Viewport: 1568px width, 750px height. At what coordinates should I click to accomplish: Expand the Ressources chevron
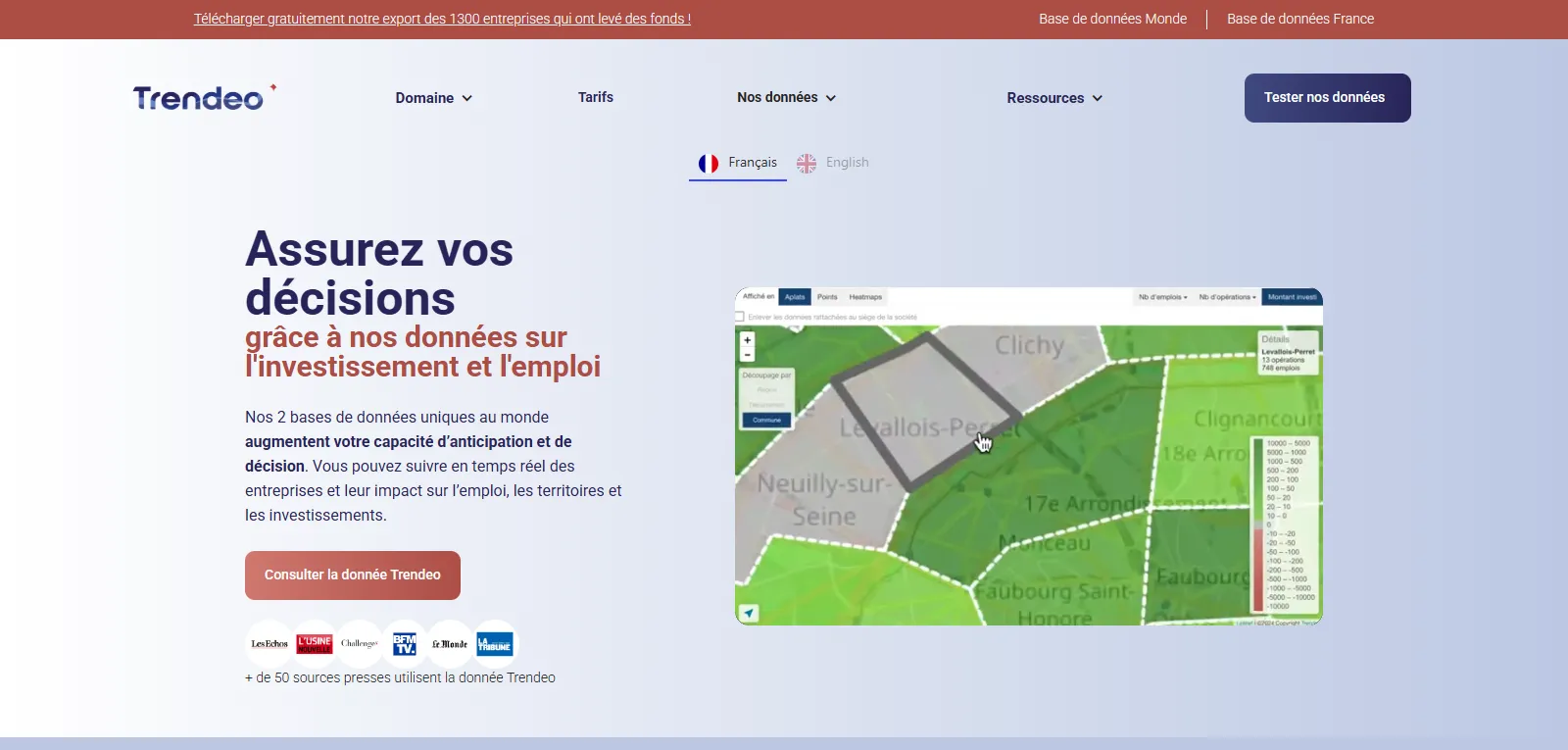click(1098, 98)
